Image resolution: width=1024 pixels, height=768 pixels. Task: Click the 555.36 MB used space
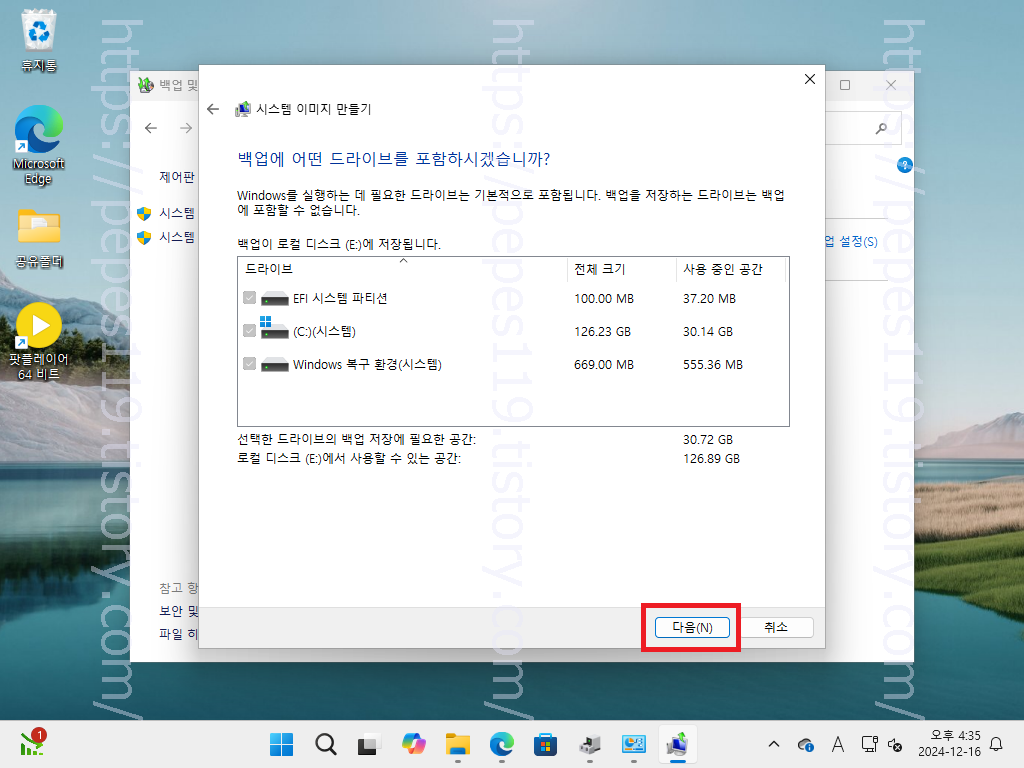coord(712,365)
